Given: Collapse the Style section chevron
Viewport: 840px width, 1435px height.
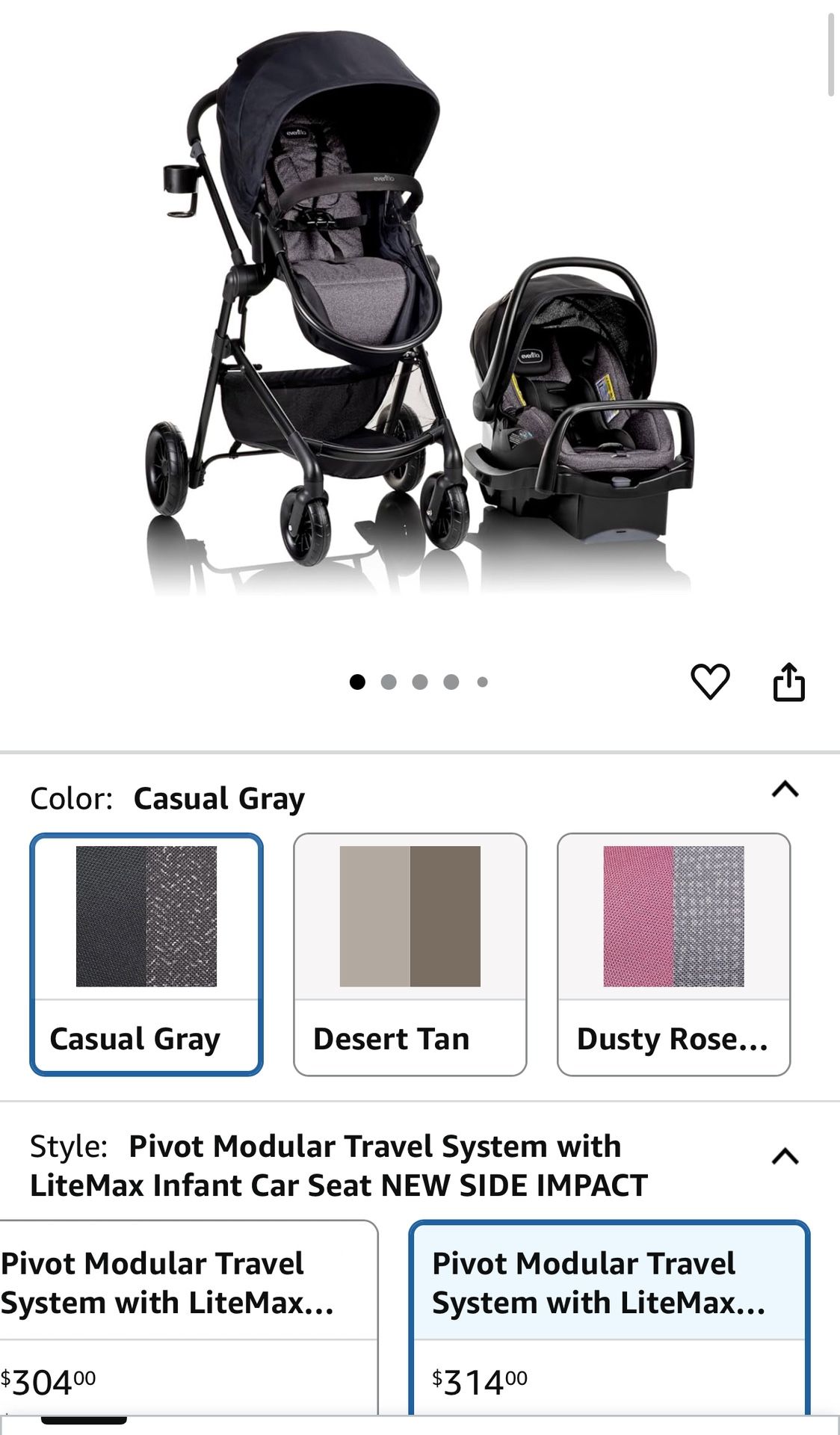Looking at the screenshot, I should pyautogui.click(x=785, y=1157).
